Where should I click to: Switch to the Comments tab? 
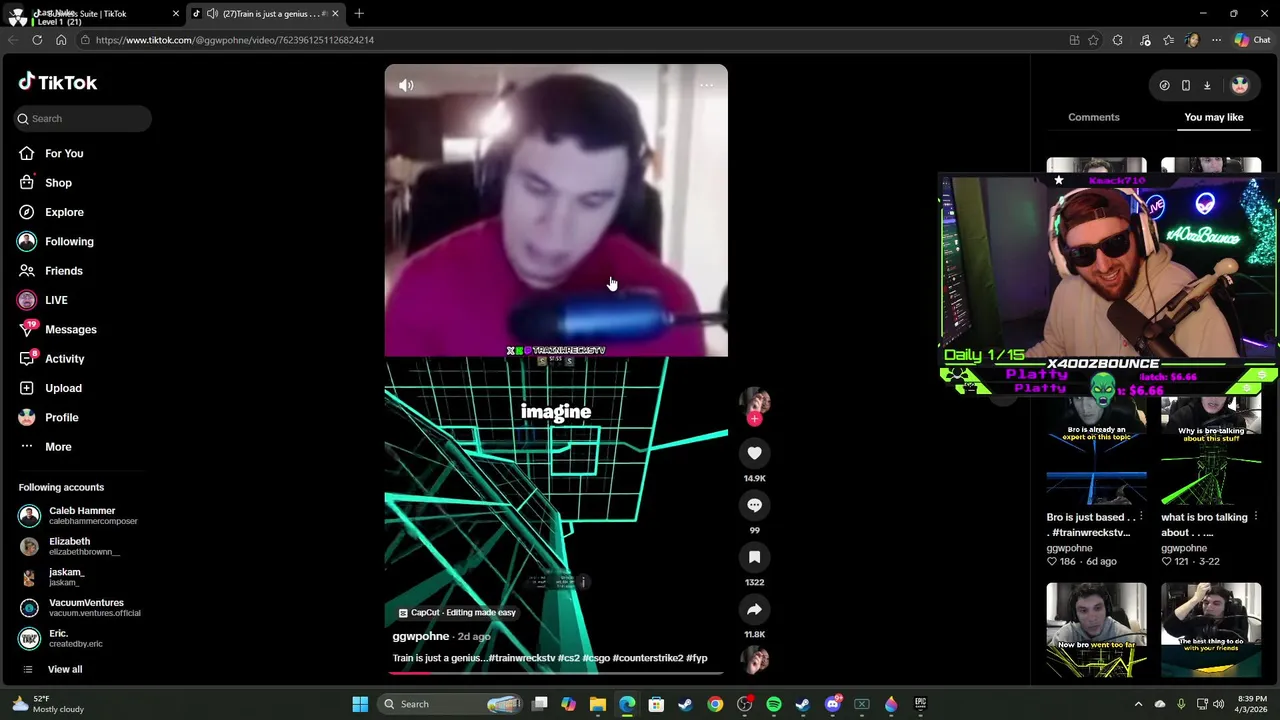[1094, 117]
